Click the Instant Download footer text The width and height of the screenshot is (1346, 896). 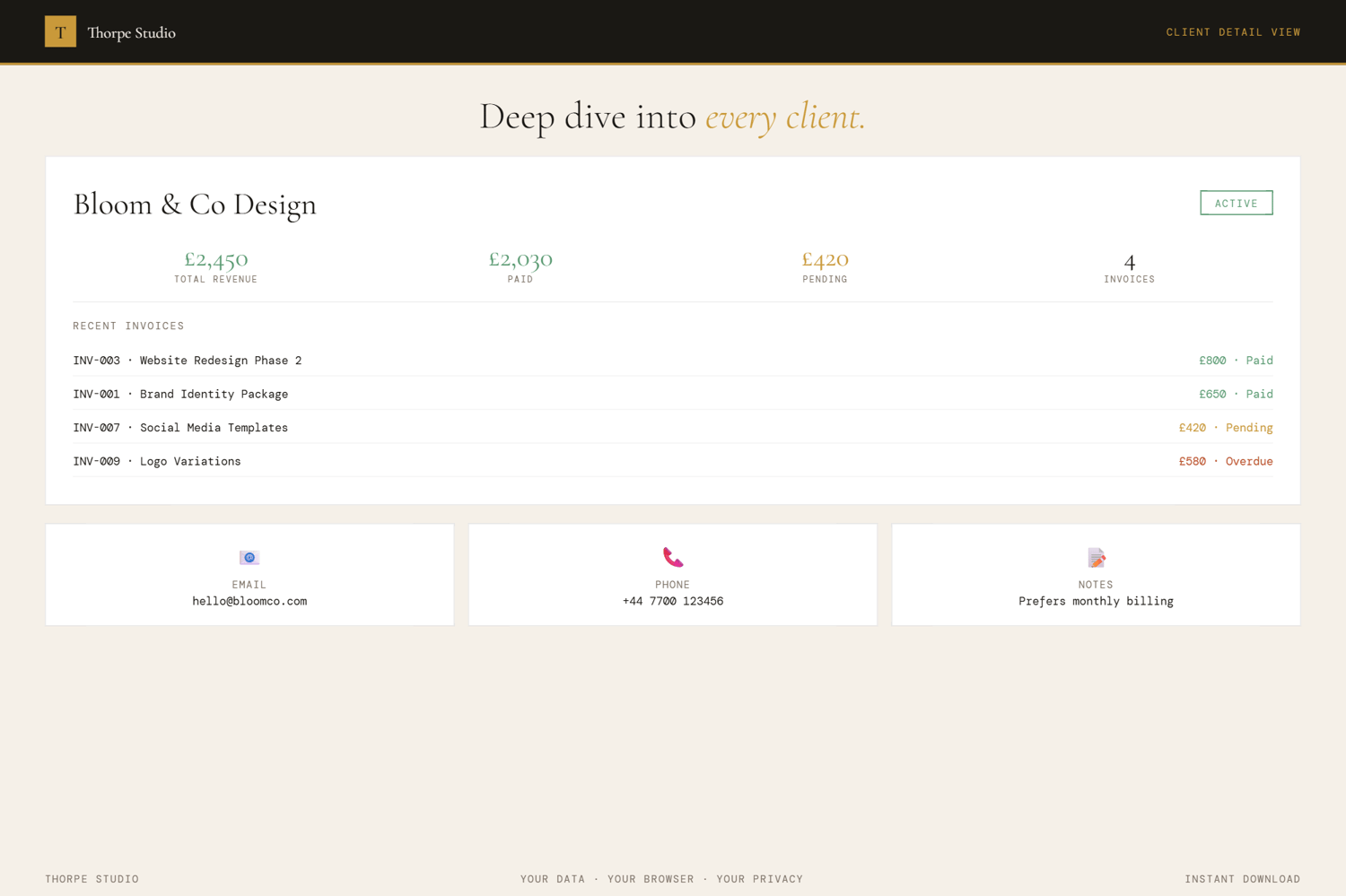click(1243, 879)
